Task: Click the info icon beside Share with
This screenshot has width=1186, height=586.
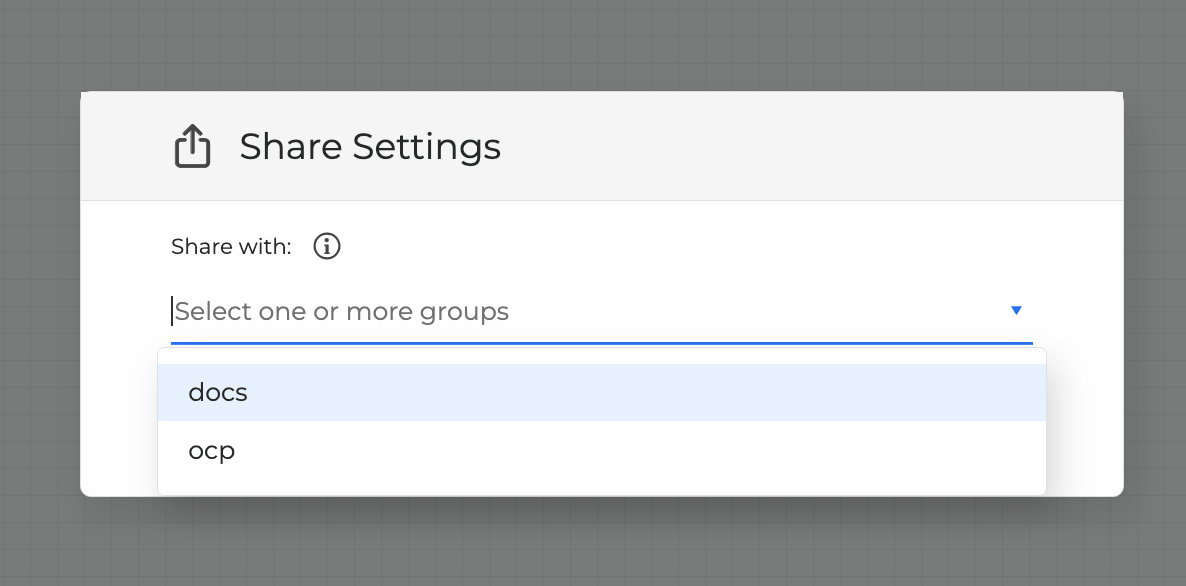Action: pyautogui.click(x=327, y=246)
